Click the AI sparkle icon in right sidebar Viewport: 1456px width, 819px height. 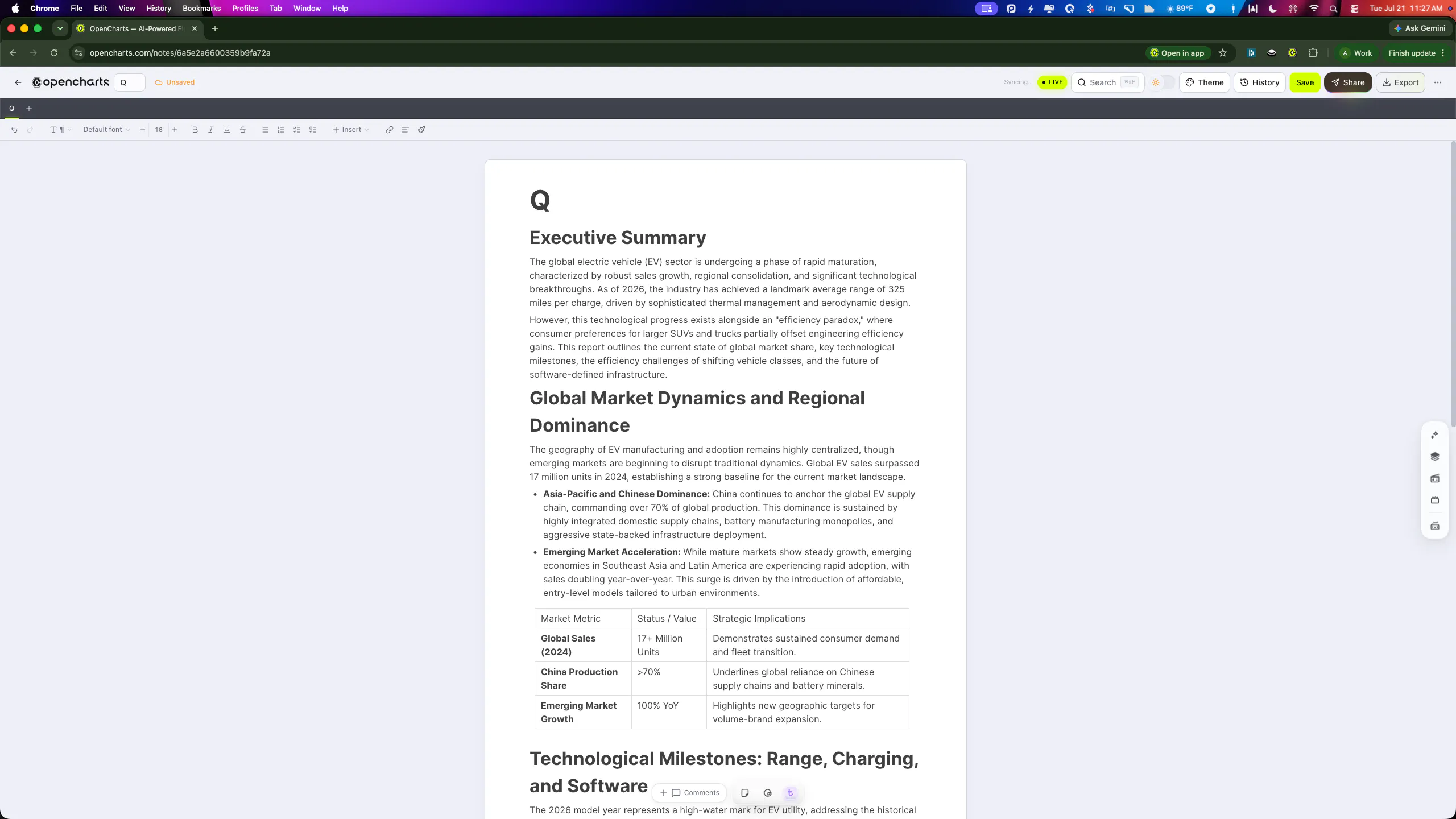pyautogui.click(x=1435, y=435)
